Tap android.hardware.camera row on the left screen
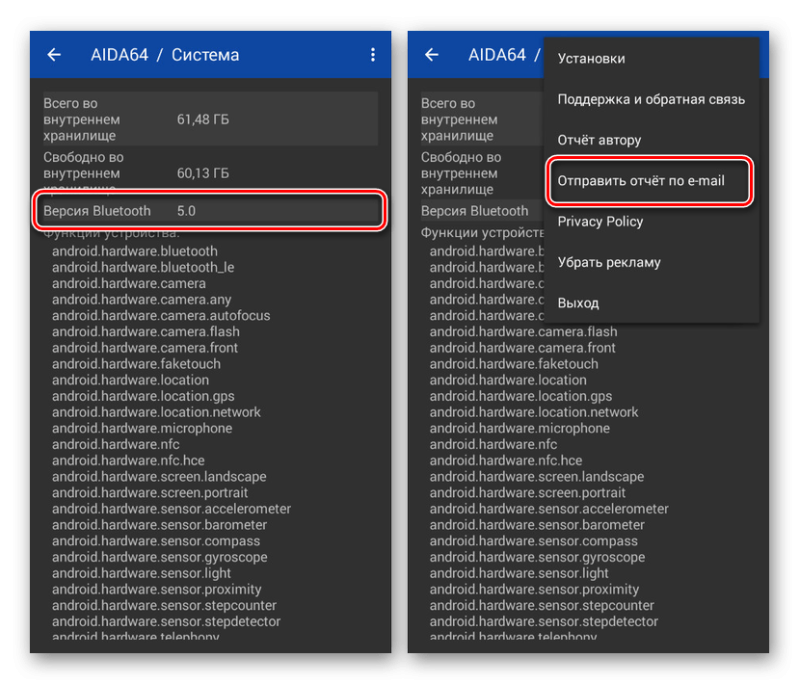 (129, 283)
